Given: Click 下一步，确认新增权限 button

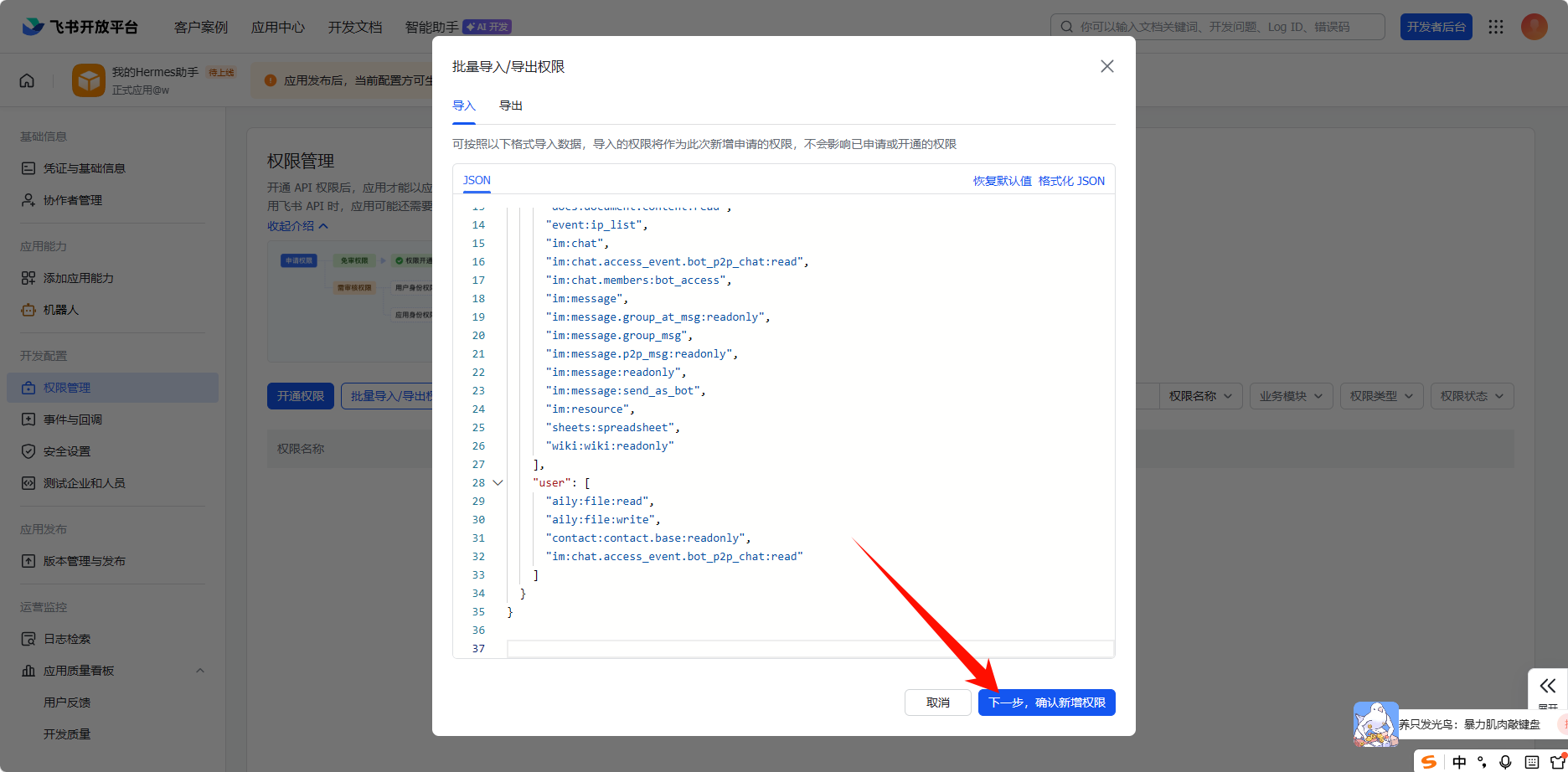Looking at the screenshot, I should pos(1047,703).
